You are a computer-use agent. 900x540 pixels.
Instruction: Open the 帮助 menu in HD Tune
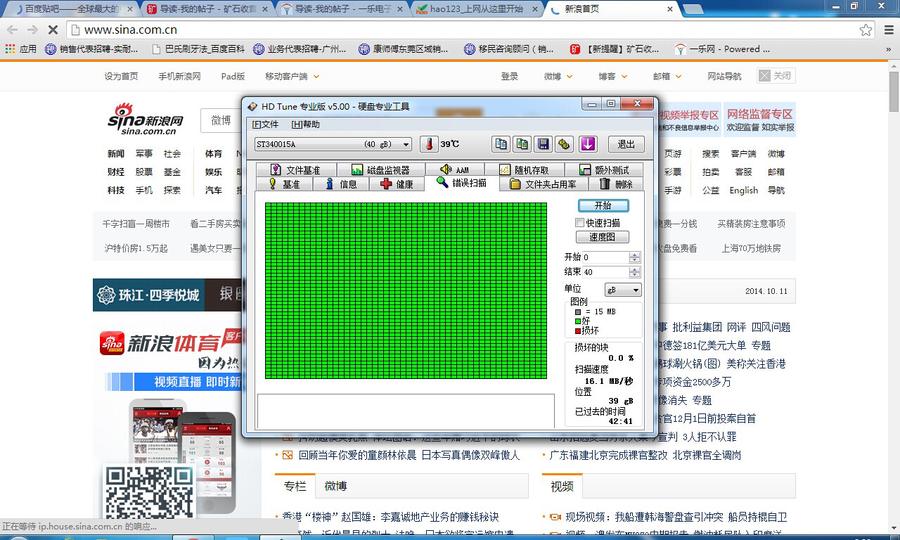pos(305,124)
